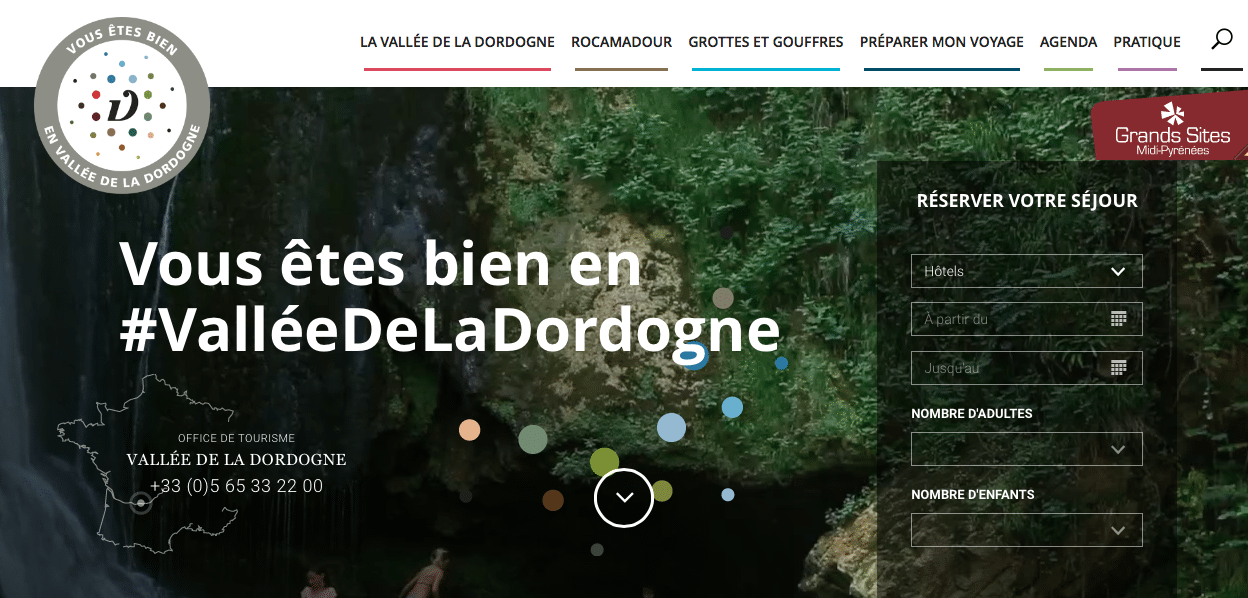Call the tourism office phone number link

pos(236,486)
